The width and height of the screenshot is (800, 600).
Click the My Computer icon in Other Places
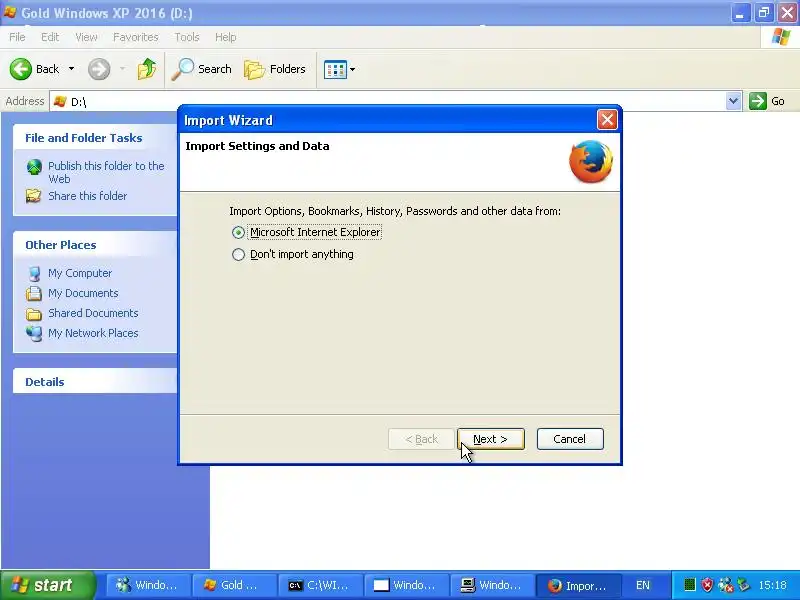tap(34, 273)
